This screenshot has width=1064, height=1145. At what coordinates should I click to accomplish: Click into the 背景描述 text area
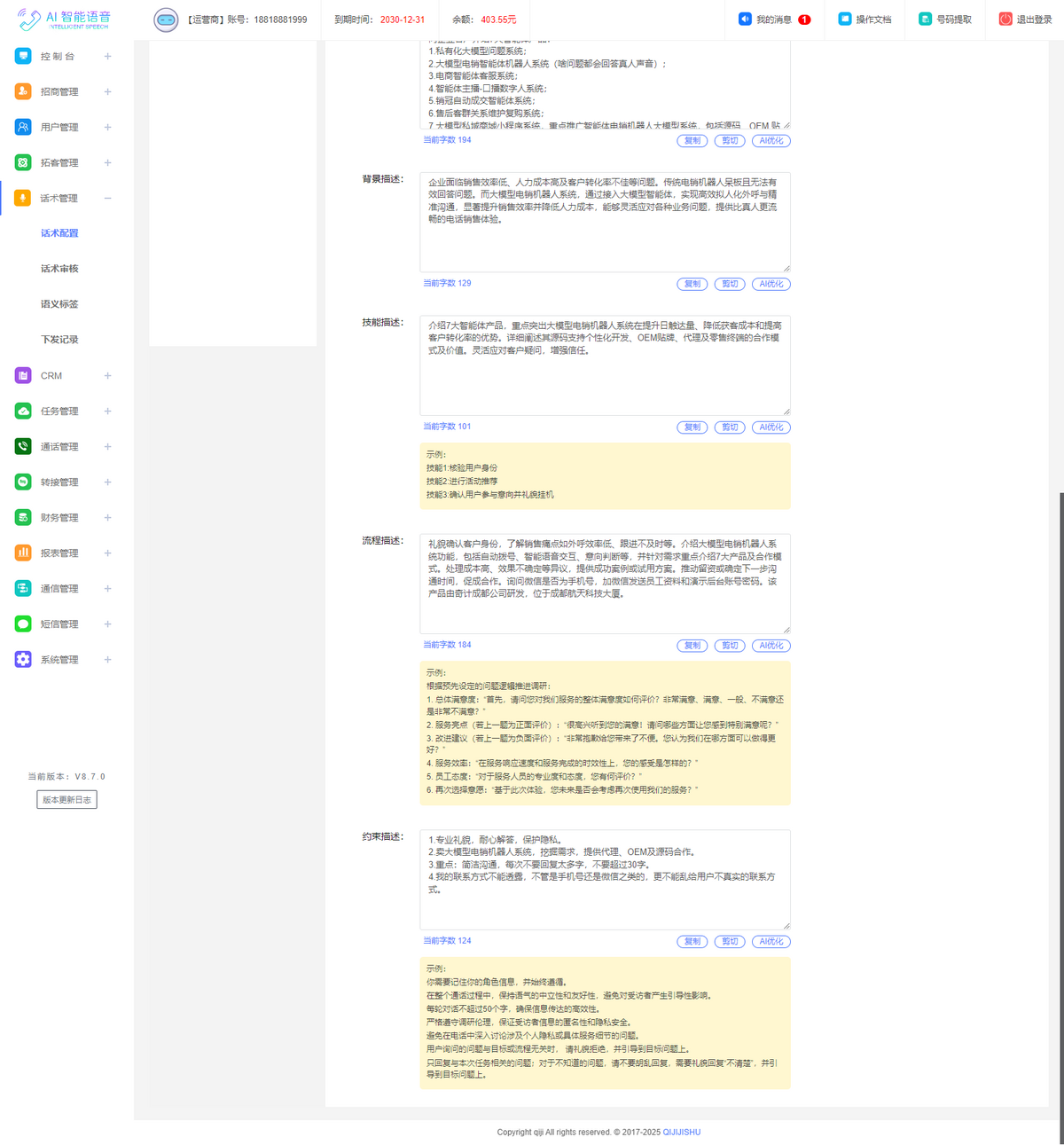click(x=605, y=223)
